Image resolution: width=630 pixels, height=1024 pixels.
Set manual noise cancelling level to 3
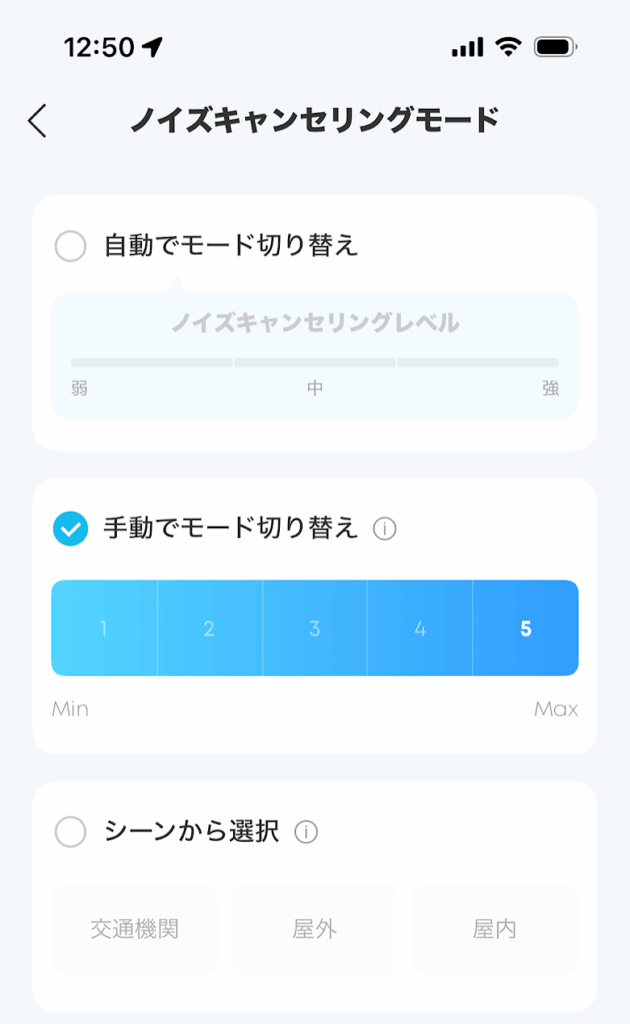coord(315,629)
